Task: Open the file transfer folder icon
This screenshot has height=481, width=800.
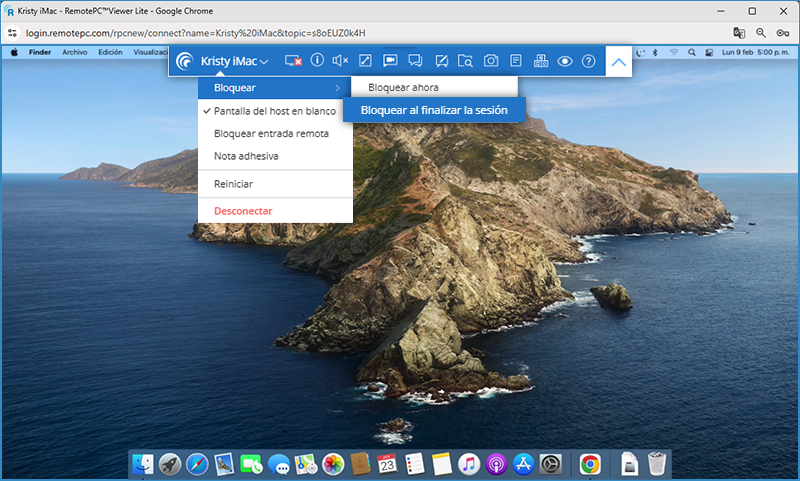Action: click(x=465, y=61)
